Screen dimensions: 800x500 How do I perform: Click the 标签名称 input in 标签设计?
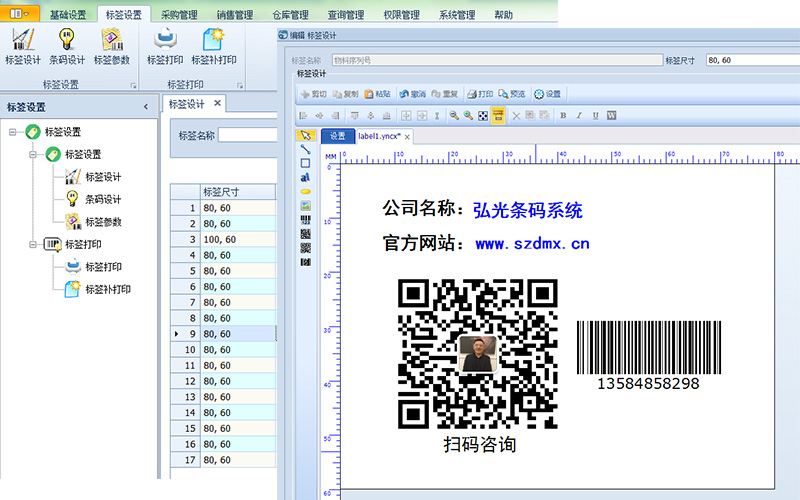click(247, 135)
